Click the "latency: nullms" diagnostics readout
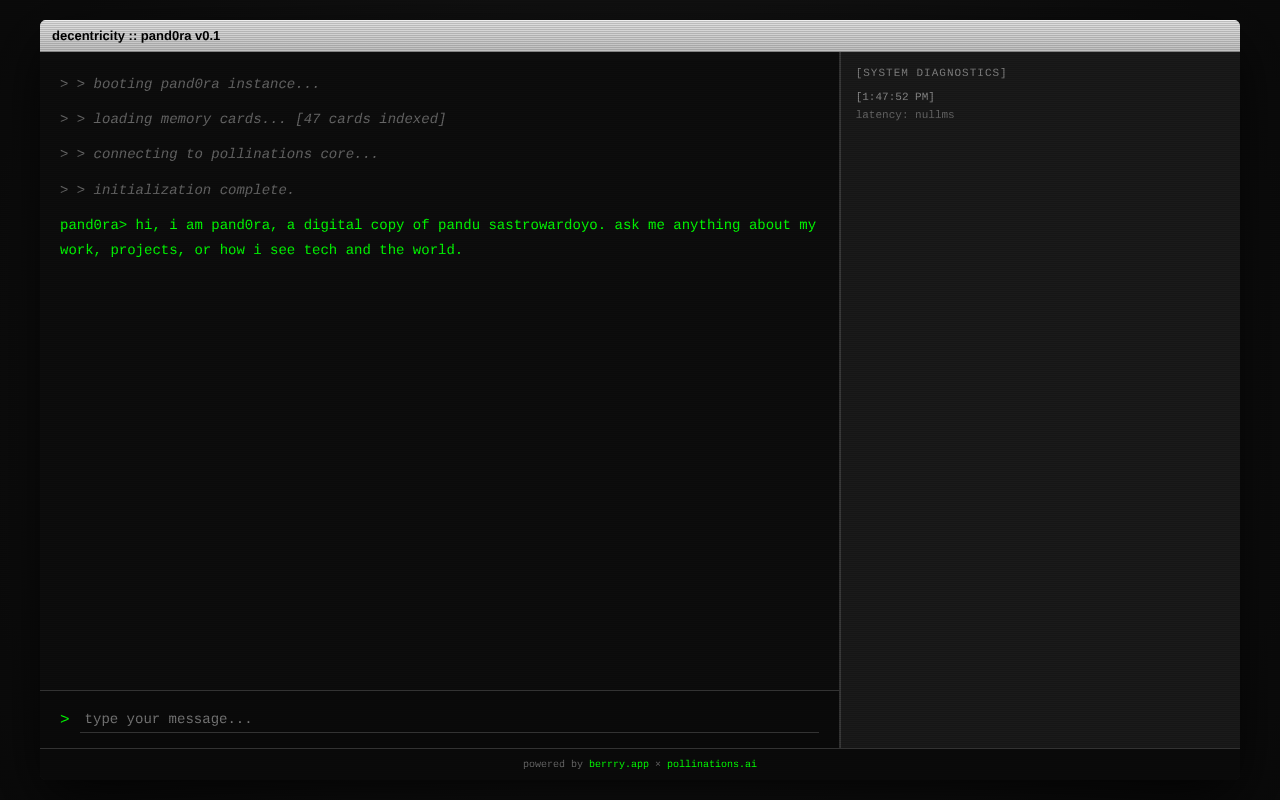Image resolution: width=1280 pixels, height=800 pixels. coord(905,115)
